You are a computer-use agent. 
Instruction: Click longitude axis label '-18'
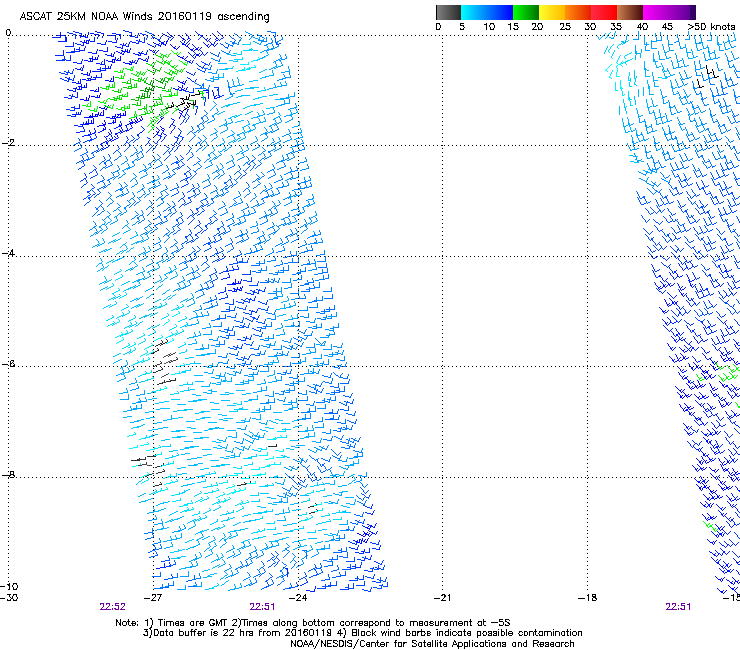click(x=588, y=598)
